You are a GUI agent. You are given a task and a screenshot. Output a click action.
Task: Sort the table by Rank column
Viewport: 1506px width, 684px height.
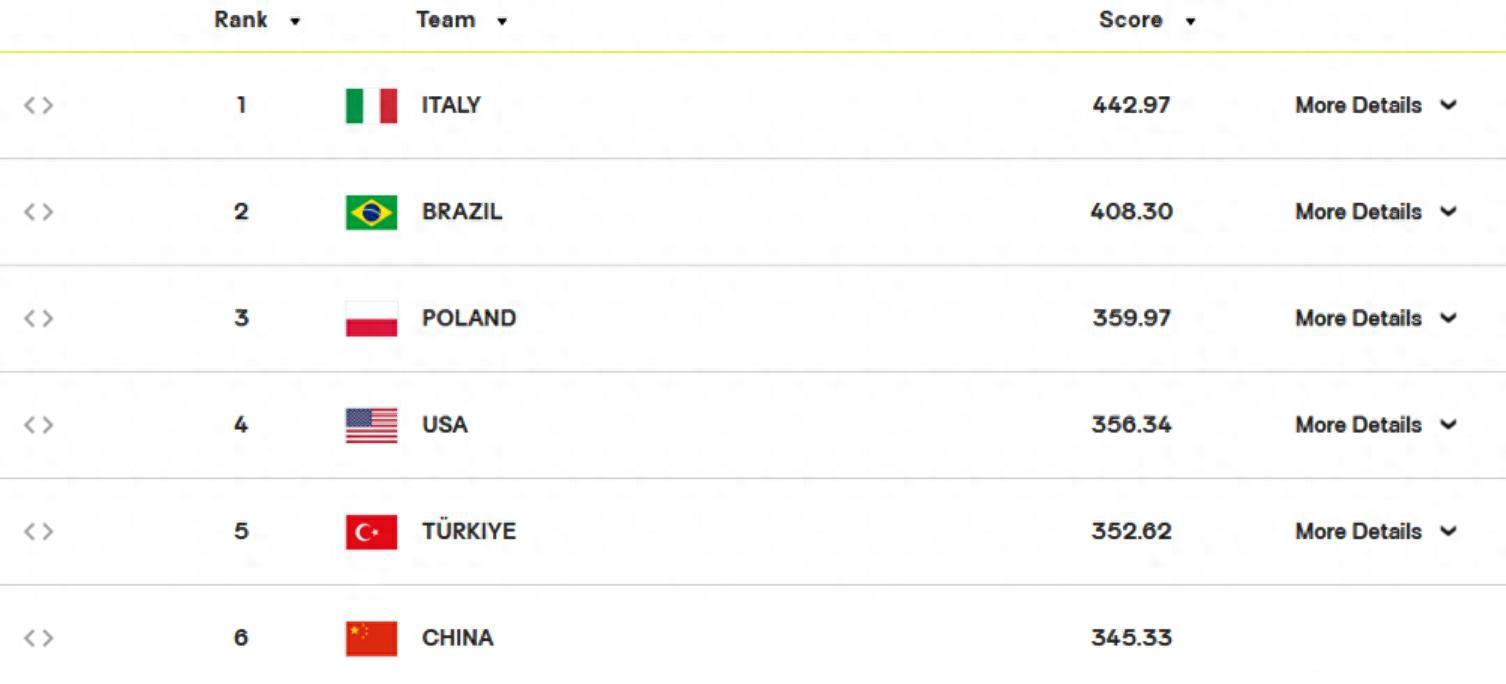[257, 20]
